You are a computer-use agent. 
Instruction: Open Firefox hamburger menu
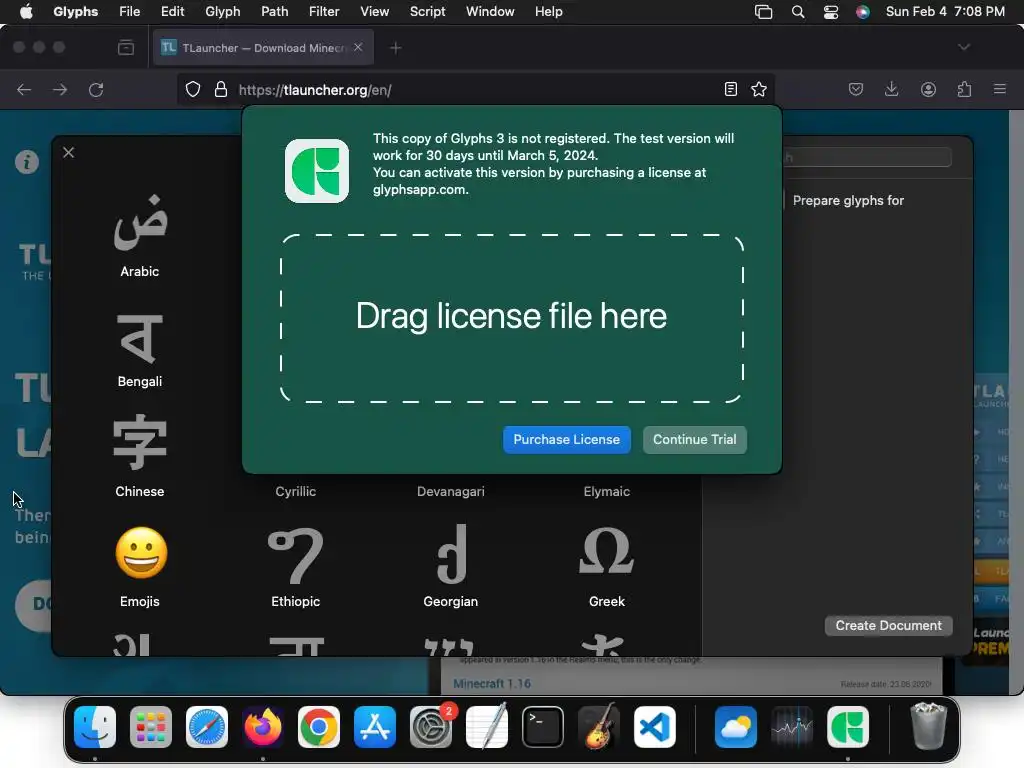coord(1000,89)
